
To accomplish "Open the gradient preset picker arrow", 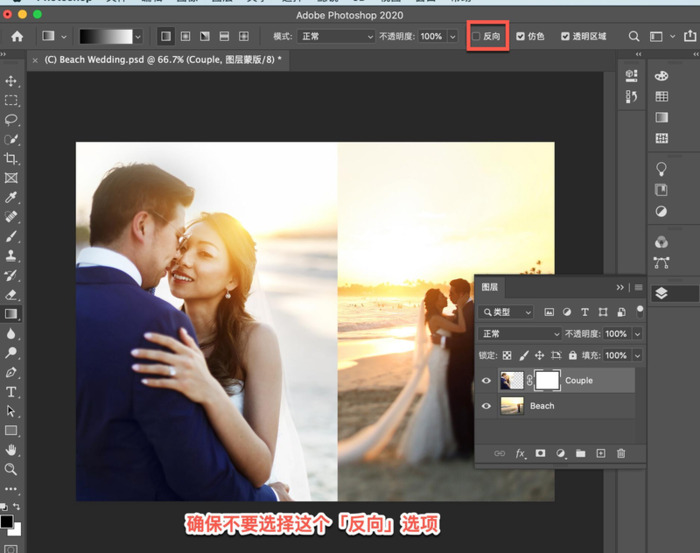I will click(x=138, y=37).
